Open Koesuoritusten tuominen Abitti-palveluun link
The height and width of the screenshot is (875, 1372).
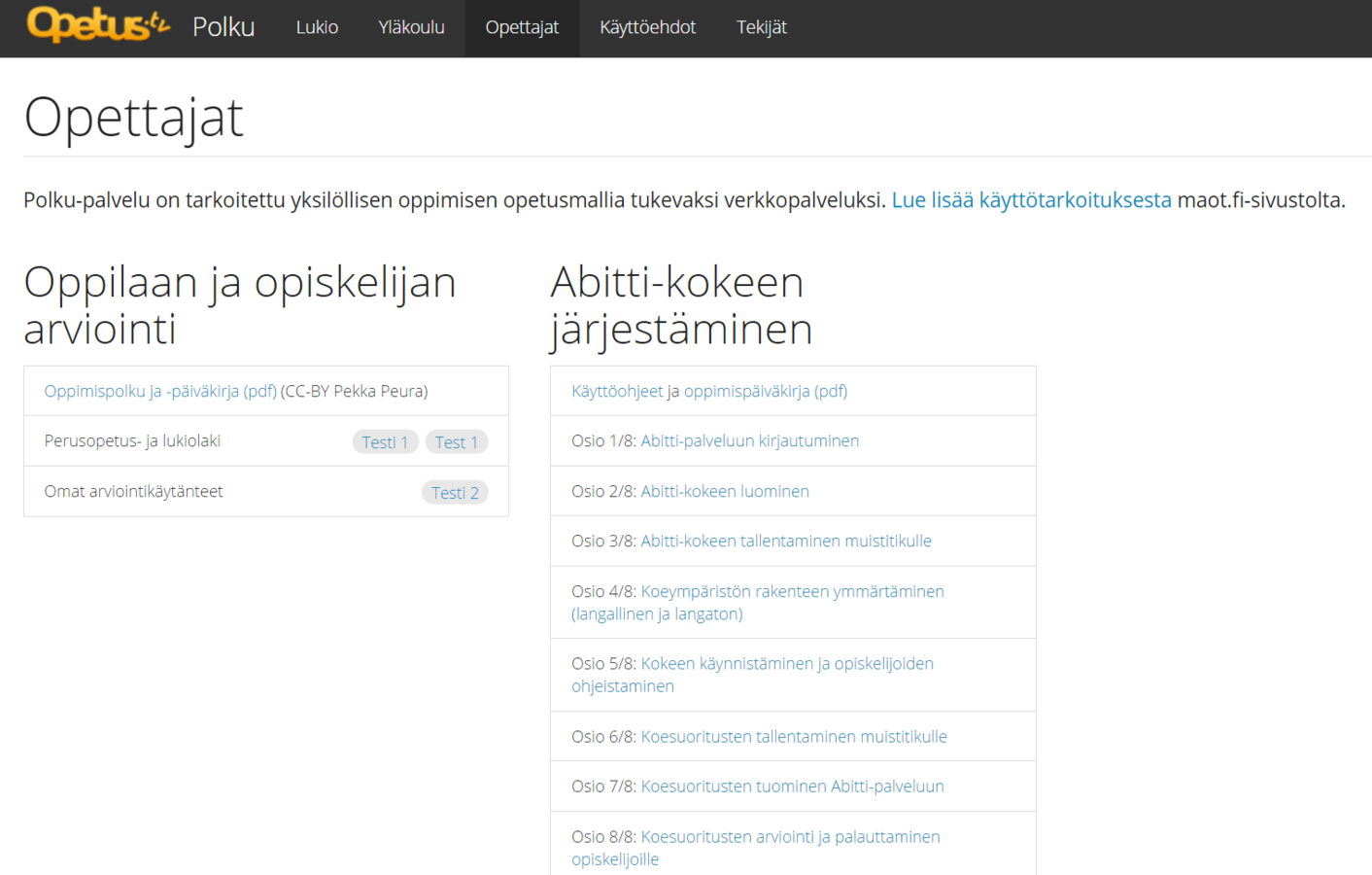pos(793,786)
